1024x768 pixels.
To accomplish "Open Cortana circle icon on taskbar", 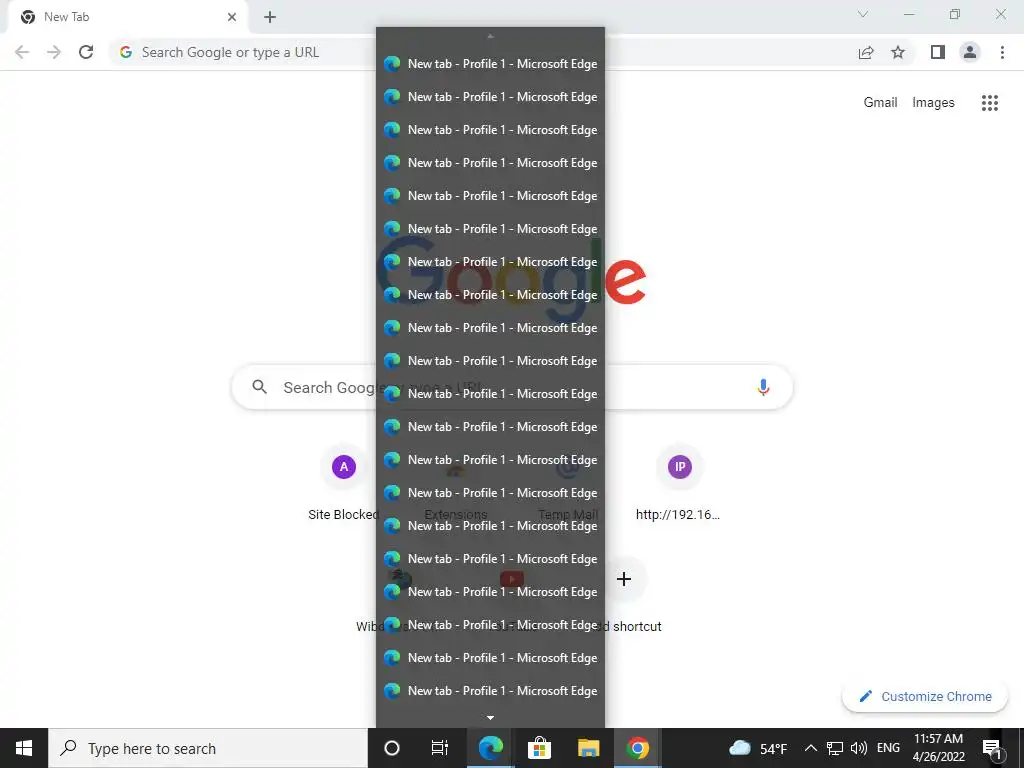I will click(x=392, y=748).
